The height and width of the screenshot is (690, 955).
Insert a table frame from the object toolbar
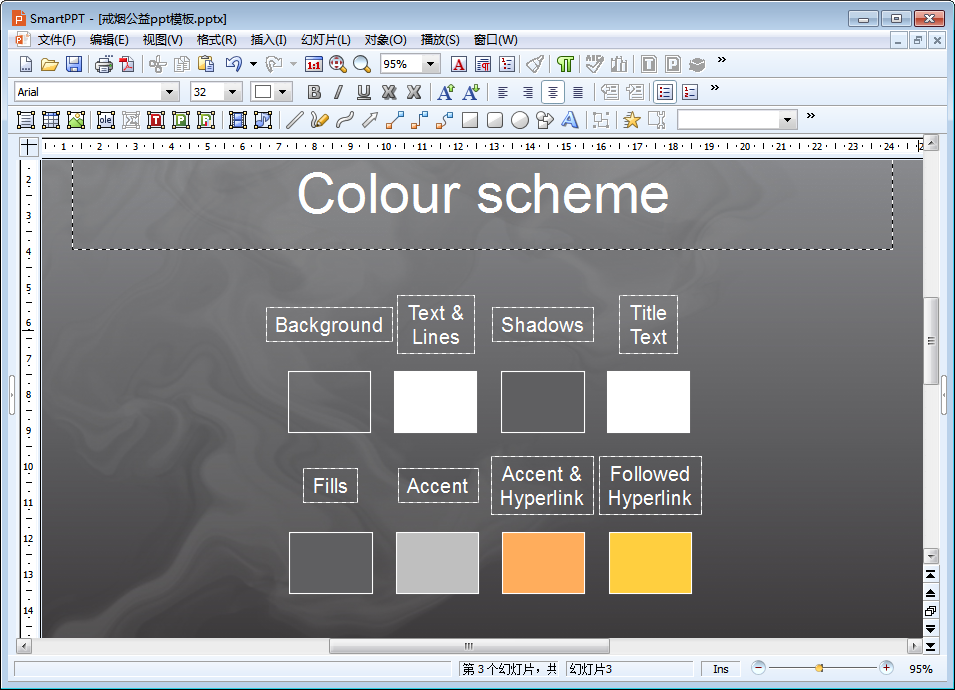click(x=51, y=120)
